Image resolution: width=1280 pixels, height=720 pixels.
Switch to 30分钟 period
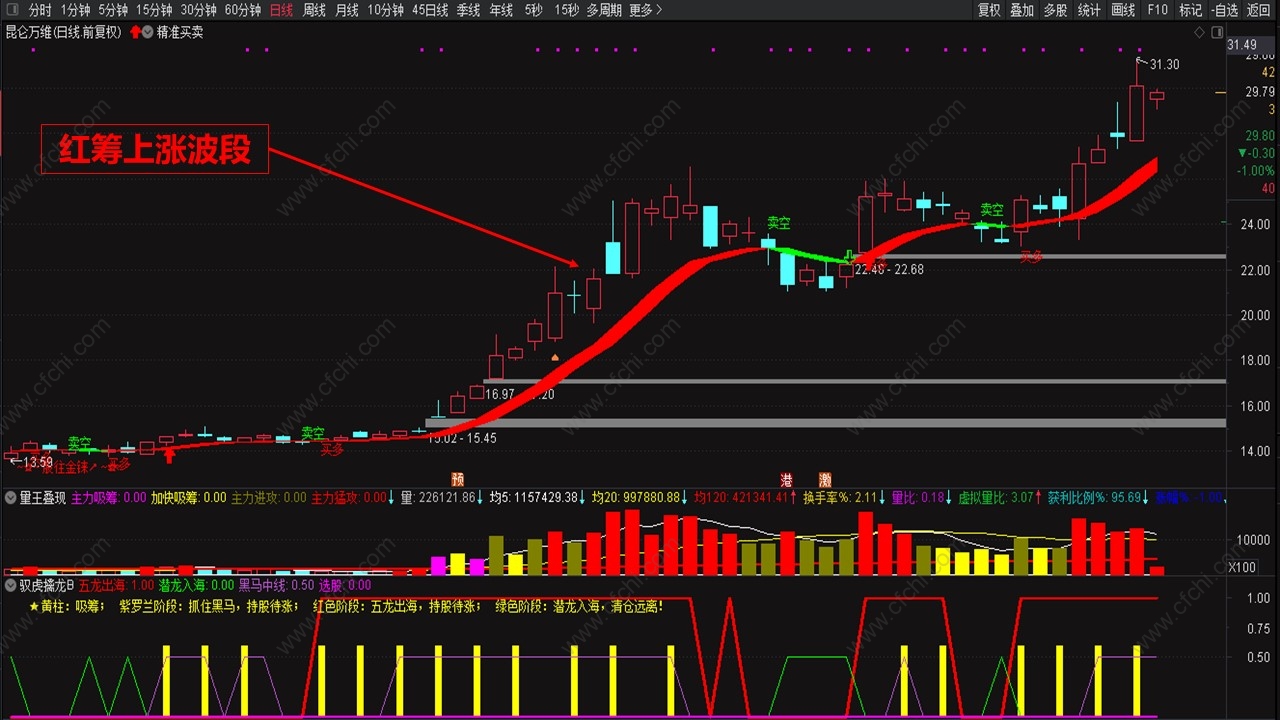click(x=199, y=10)
